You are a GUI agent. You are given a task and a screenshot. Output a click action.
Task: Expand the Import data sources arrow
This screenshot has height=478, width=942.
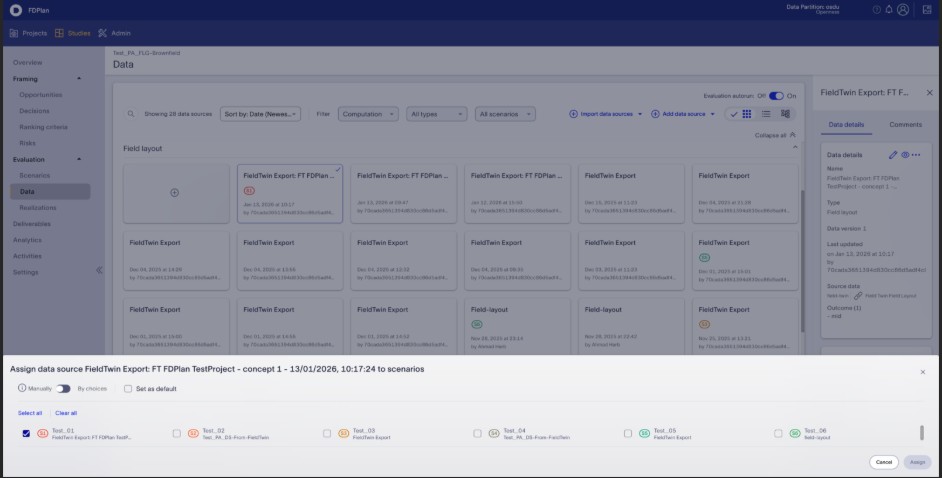(640, 114)
